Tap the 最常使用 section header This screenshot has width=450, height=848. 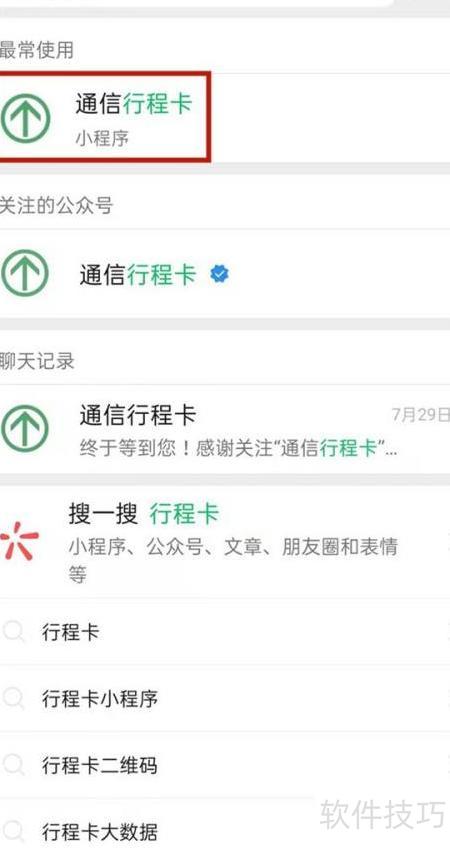(x=37, y=50)
